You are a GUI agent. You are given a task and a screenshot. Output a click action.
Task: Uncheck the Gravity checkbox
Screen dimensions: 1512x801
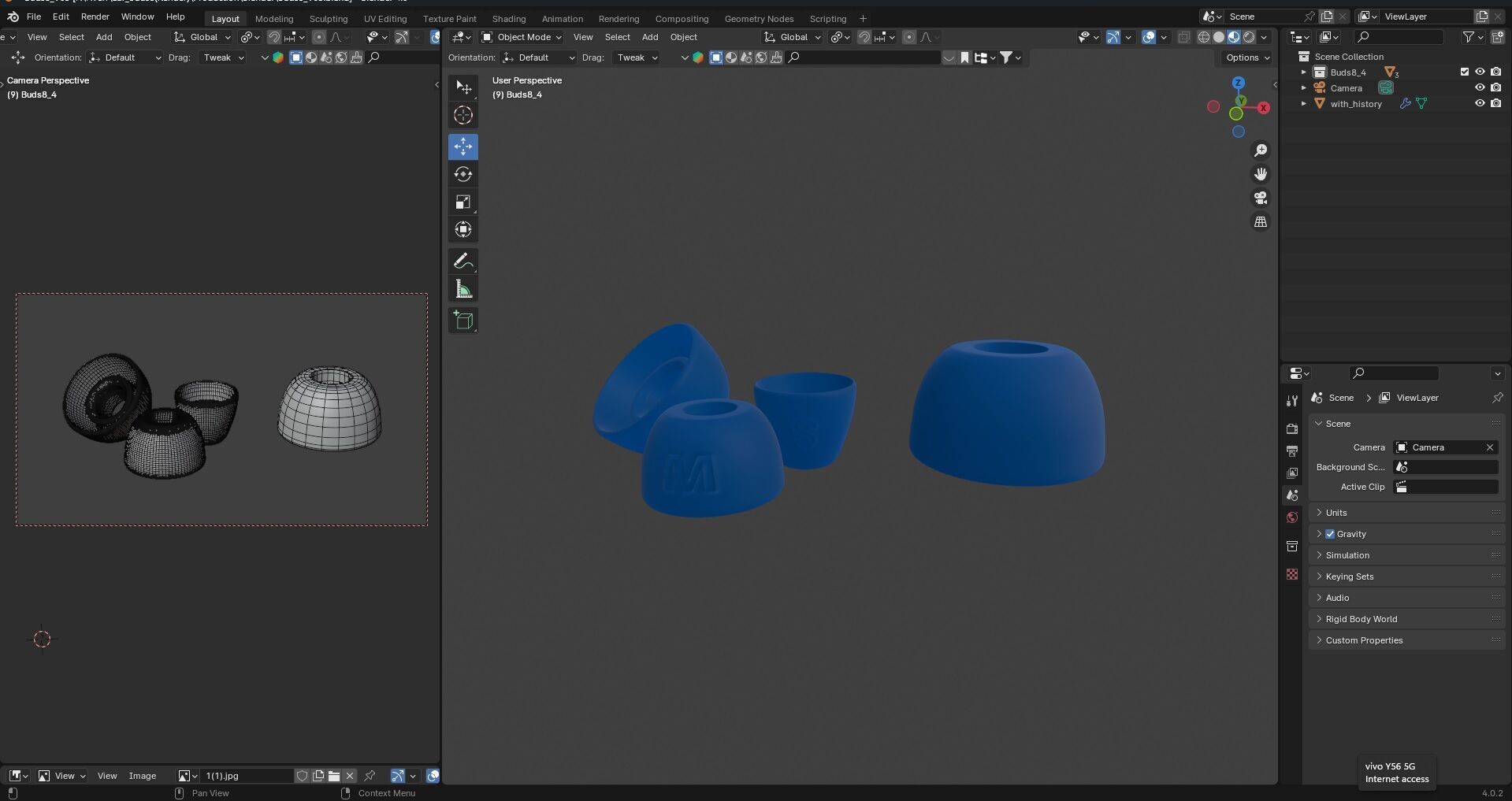click(x=1330, y=534)
